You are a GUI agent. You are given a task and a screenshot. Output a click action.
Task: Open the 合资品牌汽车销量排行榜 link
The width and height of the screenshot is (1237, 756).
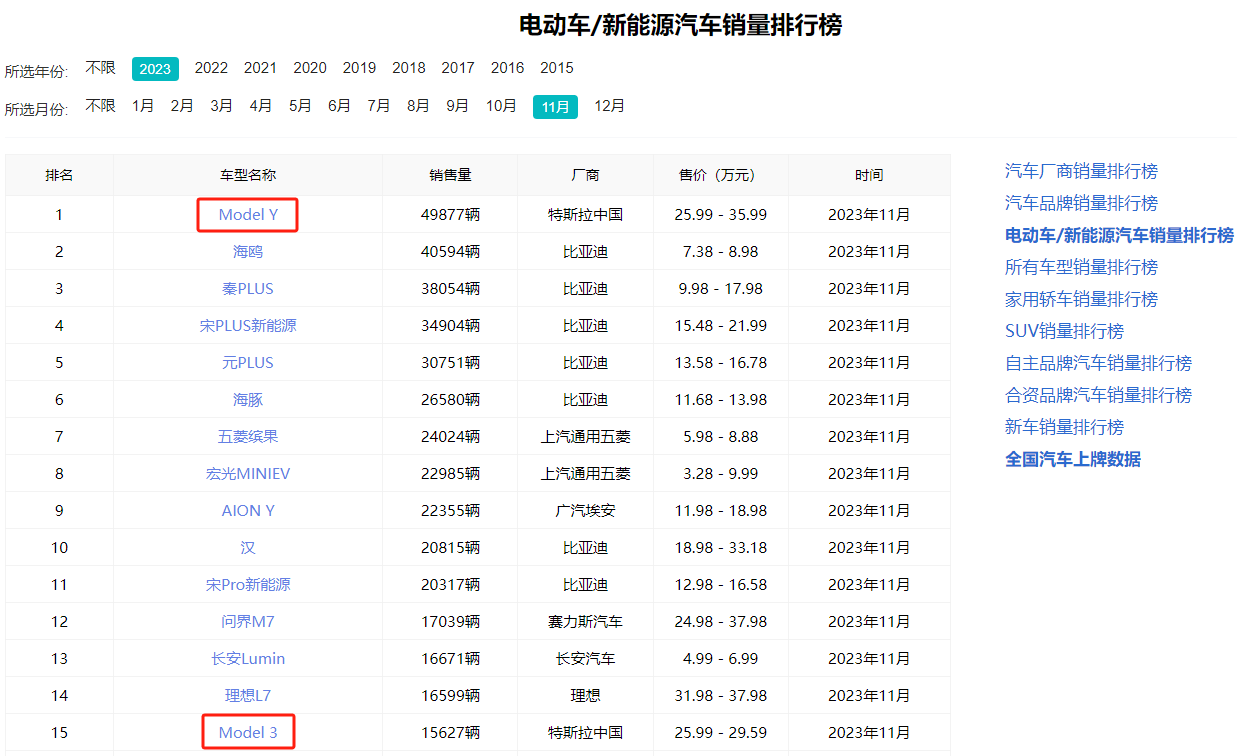(x=1098, y=395)
